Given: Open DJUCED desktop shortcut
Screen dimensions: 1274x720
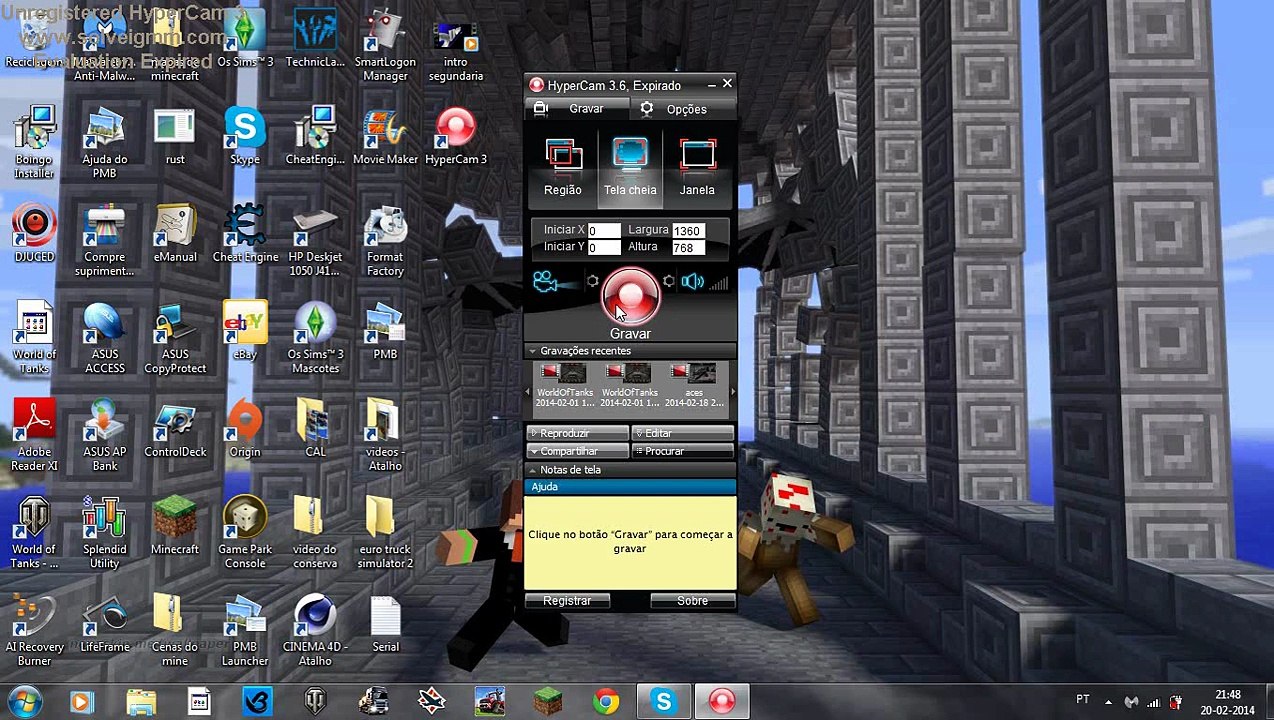Looking at the screenshot, I should coord(34,234).
